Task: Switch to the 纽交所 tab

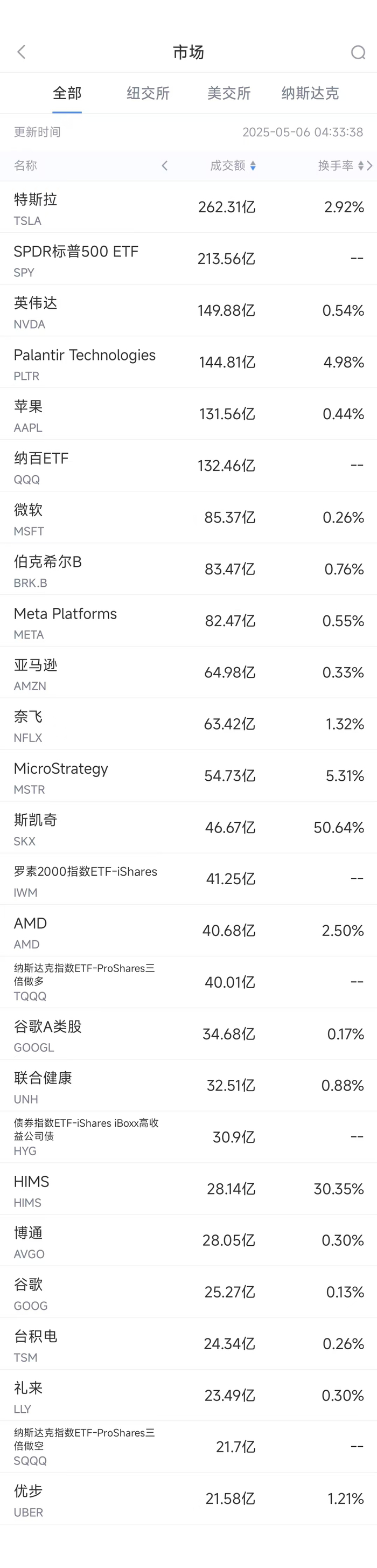Action: click(148, 93)
